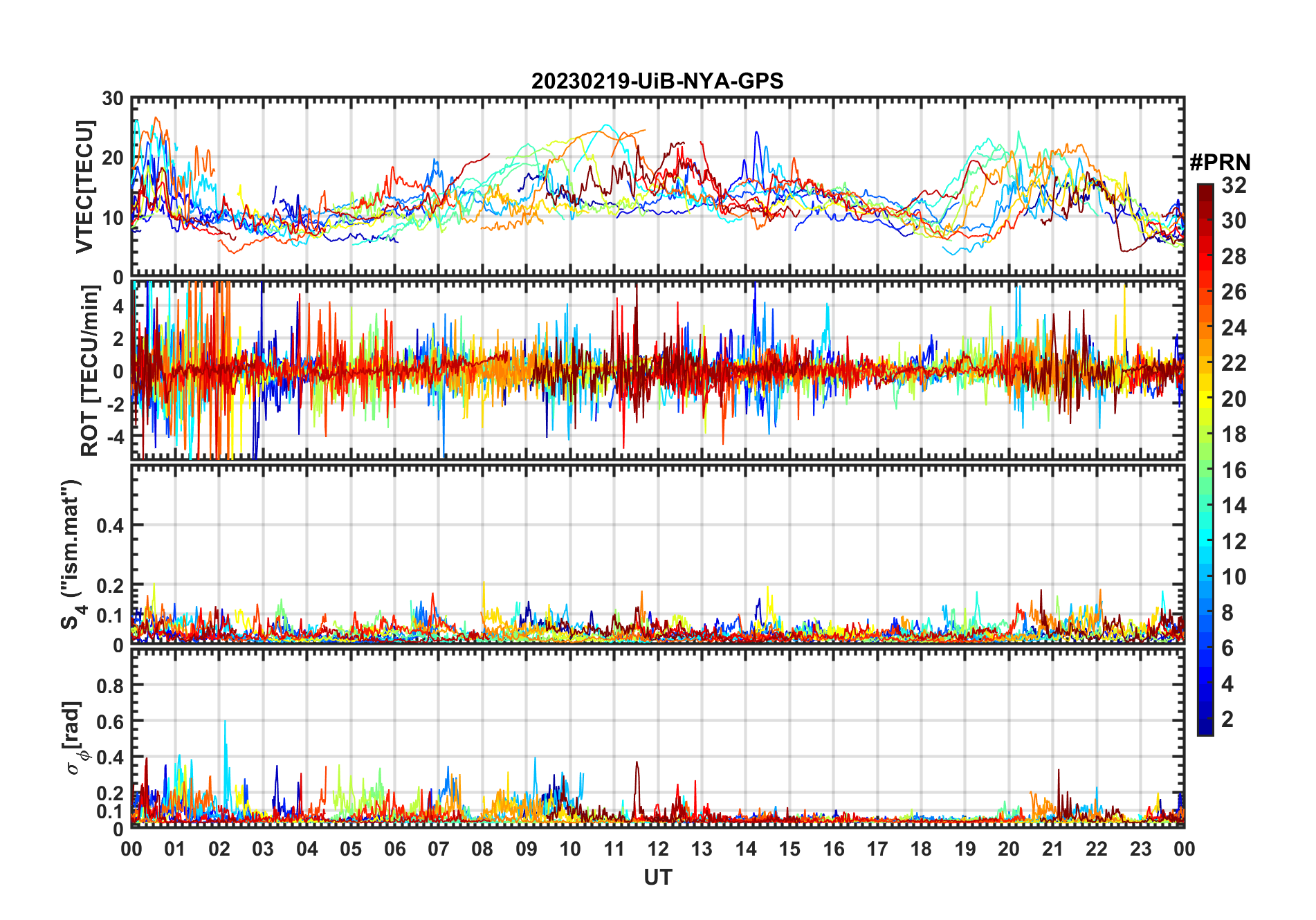
Task: Click the 0.4 tick on S4 axis
Action: (111, 526)
